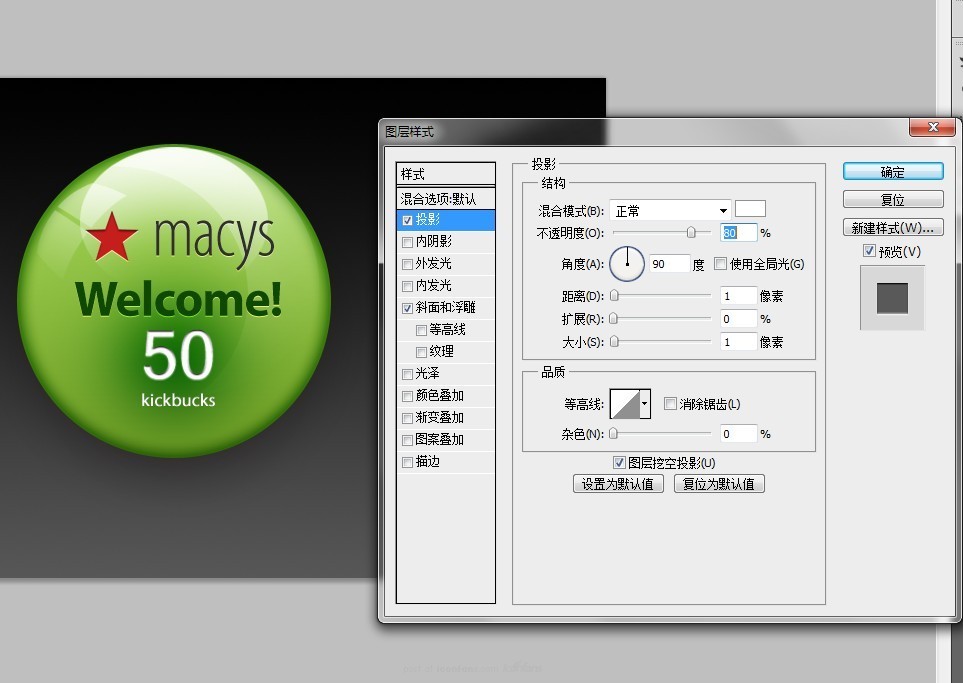Click the red star on the canvas badge
The image size is (963, 683).
click(x=111, y=236)
